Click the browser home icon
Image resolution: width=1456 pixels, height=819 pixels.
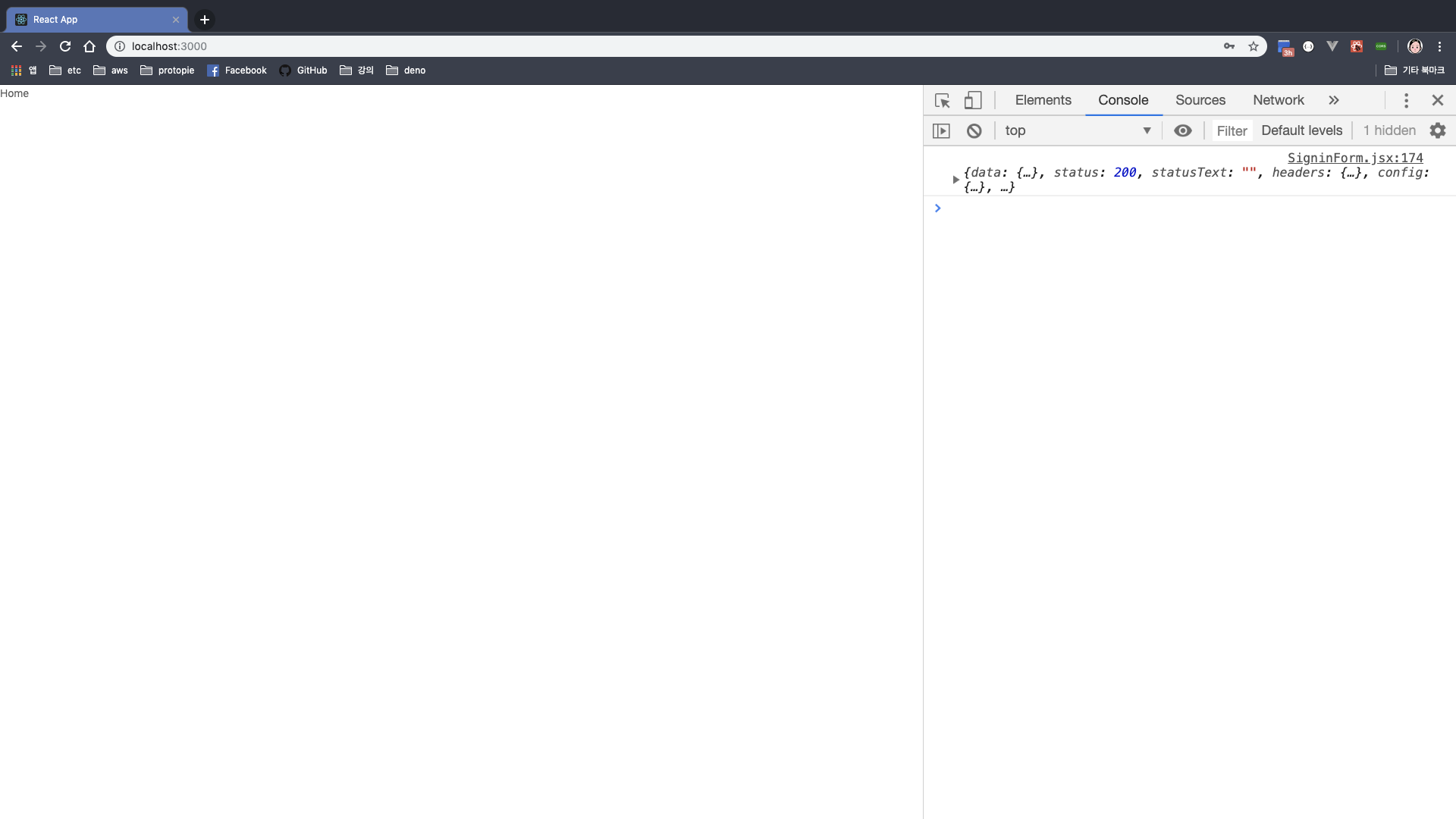[89, 46]
